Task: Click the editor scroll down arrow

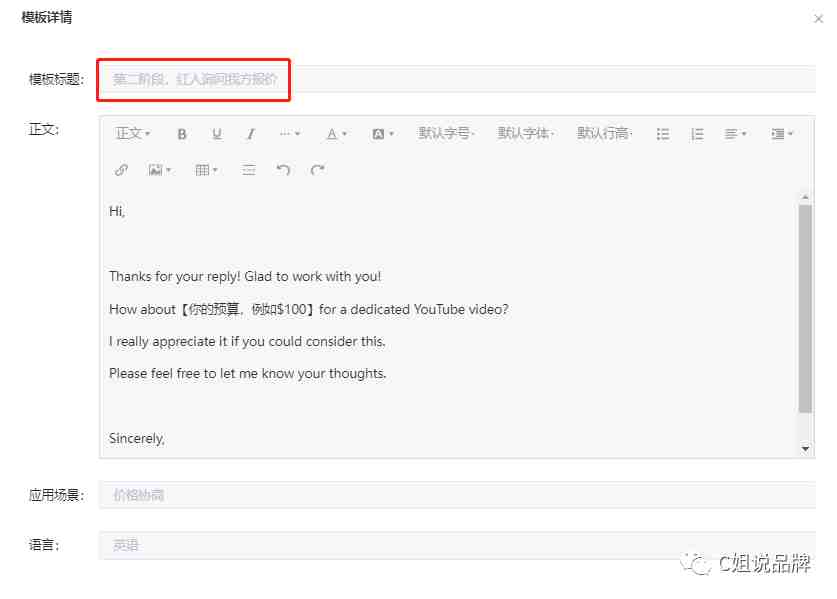Action: 805,448
